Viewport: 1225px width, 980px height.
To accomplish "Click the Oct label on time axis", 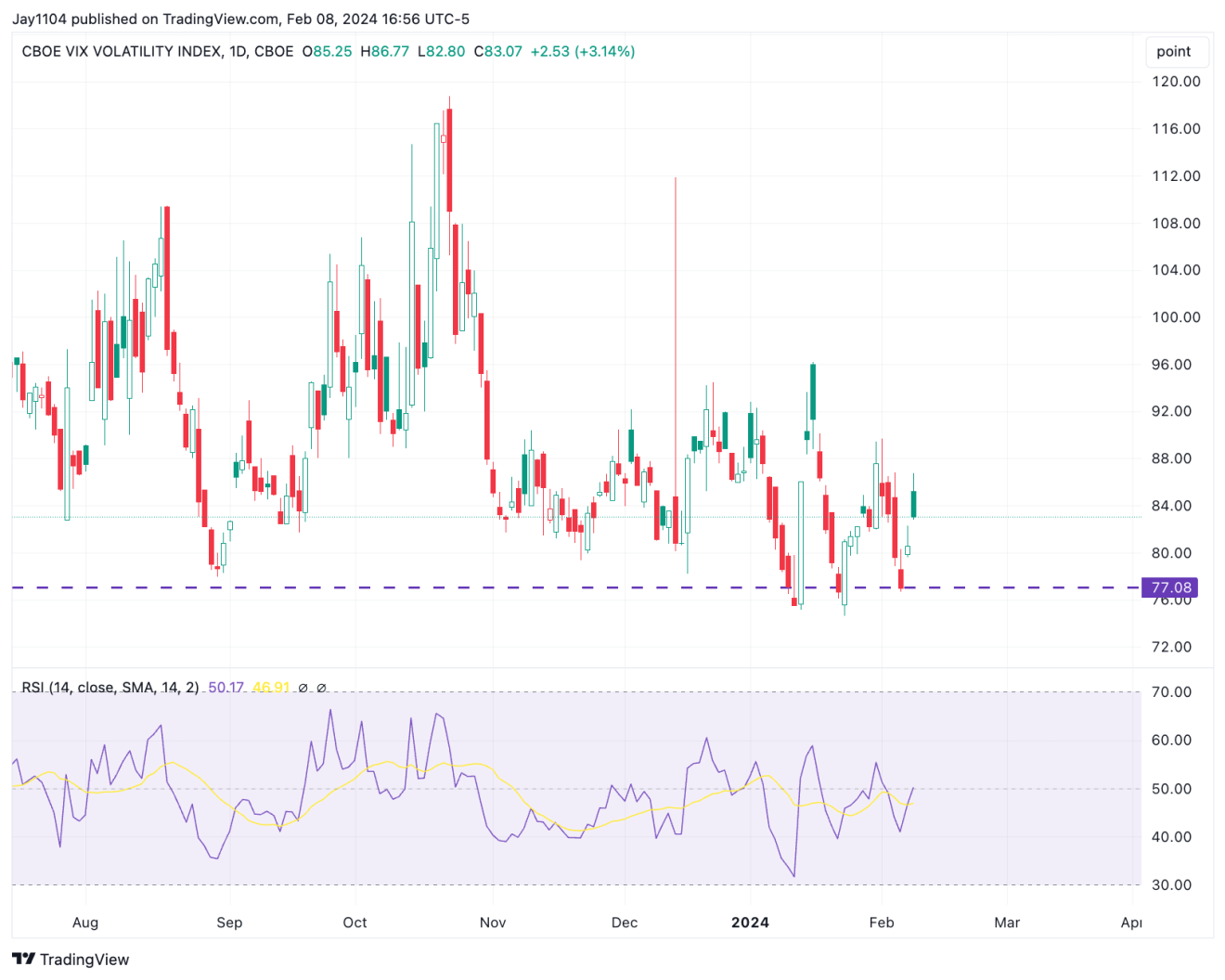I will 355,922.
